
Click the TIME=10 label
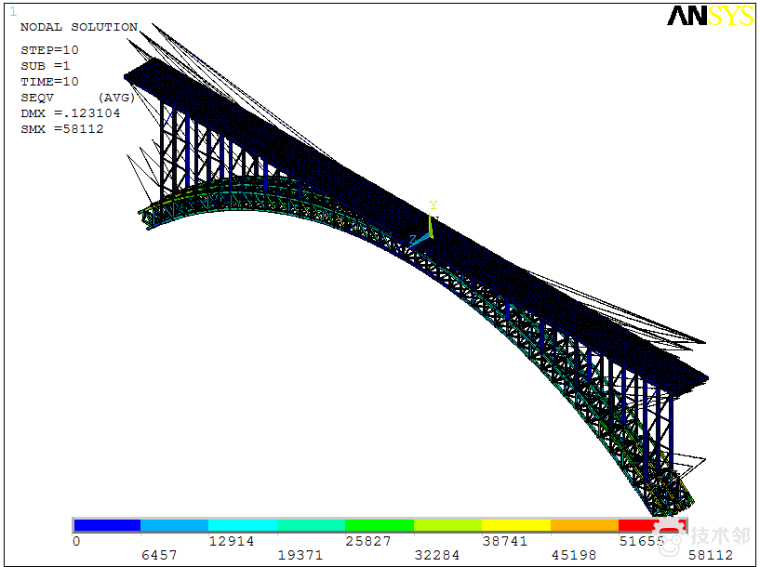(49, 82)
